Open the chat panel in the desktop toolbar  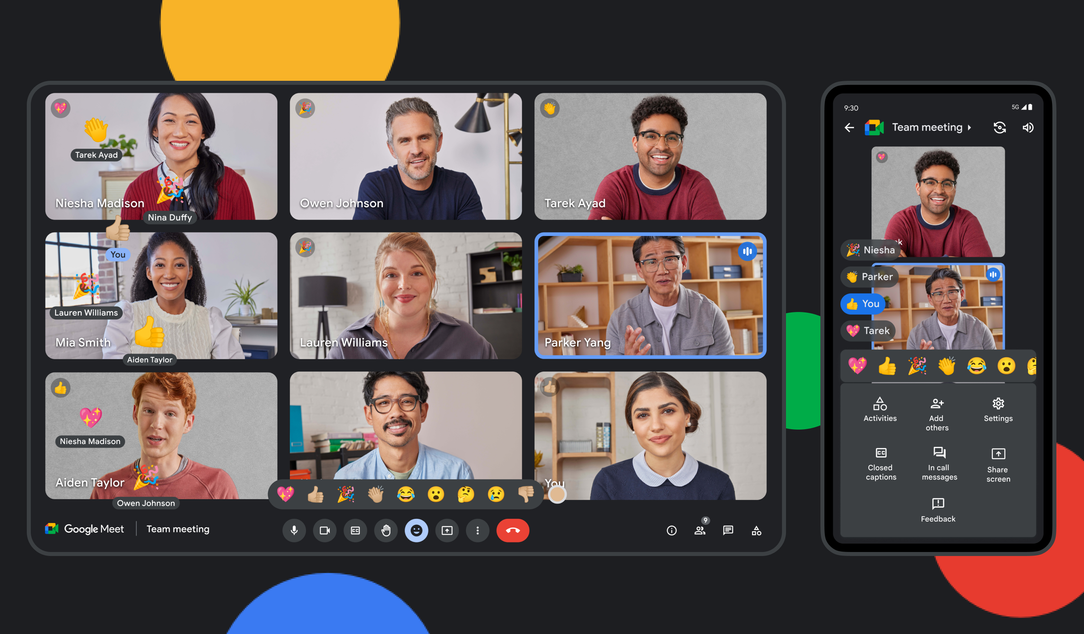click(x=728, y=530)
